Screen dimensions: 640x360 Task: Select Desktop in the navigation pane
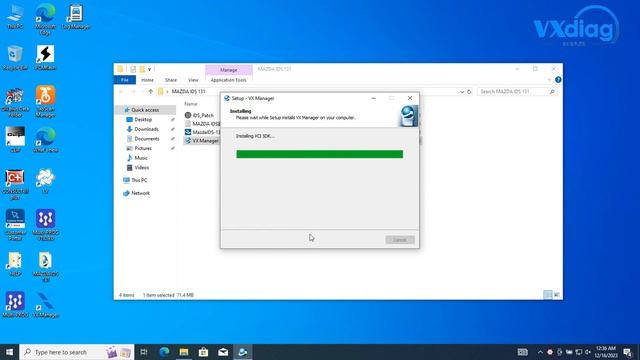click(x=143, y=120)
